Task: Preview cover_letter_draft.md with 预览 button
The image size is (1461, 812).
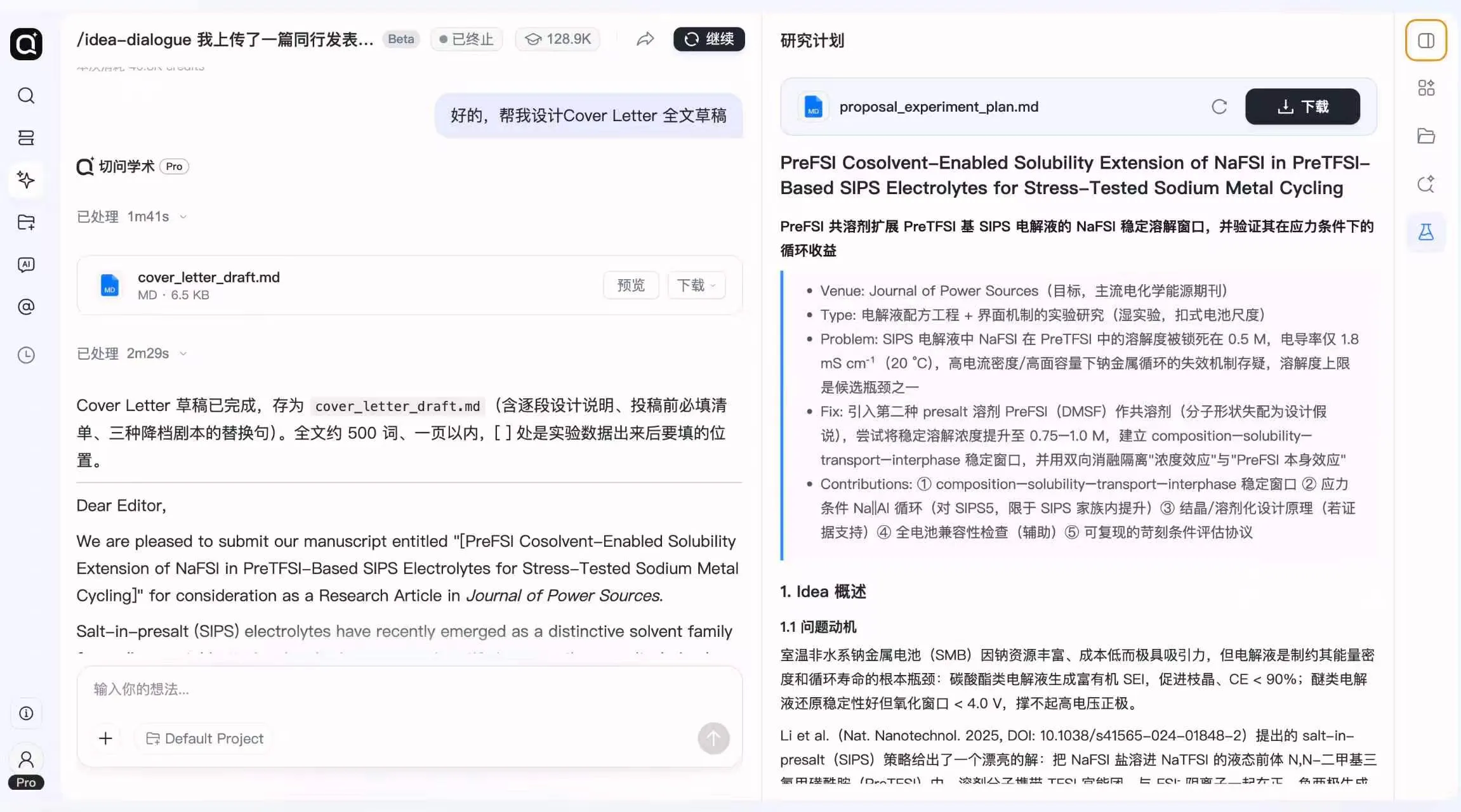Action: pos(631,285)
